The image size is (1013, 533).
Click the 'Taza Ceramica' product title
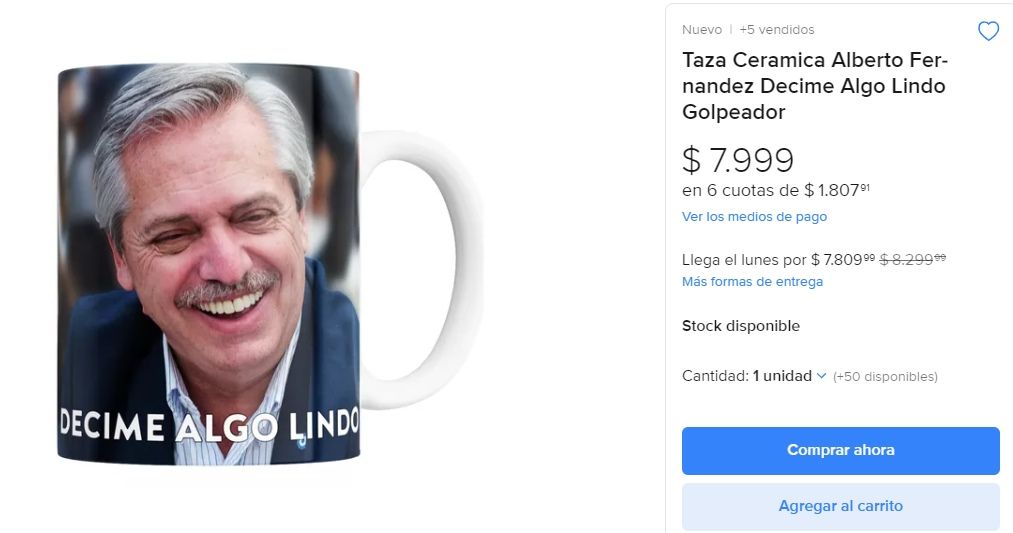[x=814, y=86]
